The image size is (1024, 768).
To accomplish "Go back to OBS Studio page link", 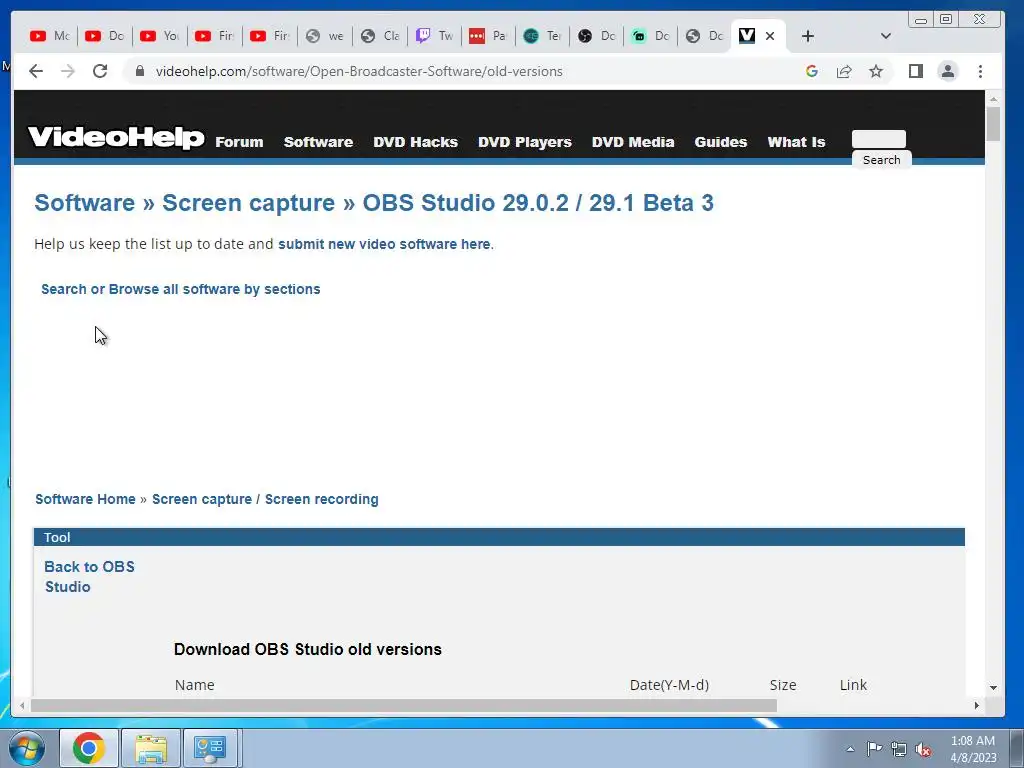I will [x=89, y=577].
